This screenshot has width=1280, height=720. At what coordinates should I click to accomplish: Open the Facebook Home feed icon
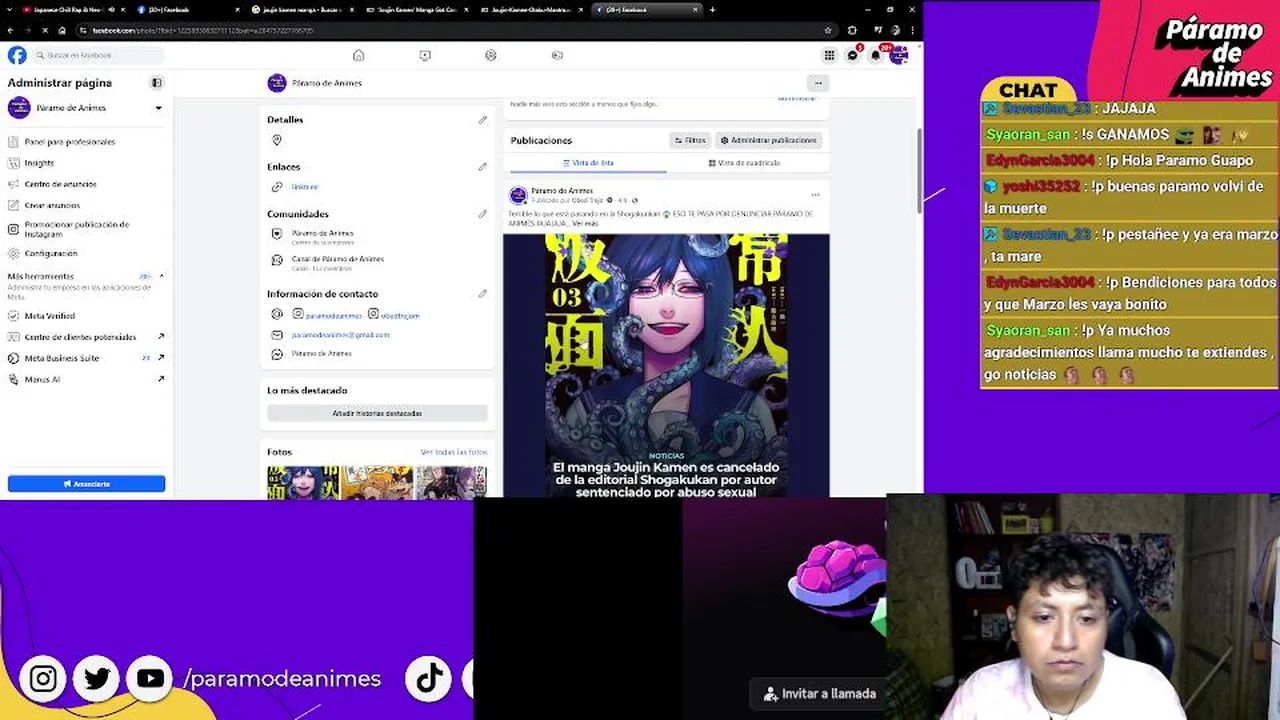tap(358, 55)
